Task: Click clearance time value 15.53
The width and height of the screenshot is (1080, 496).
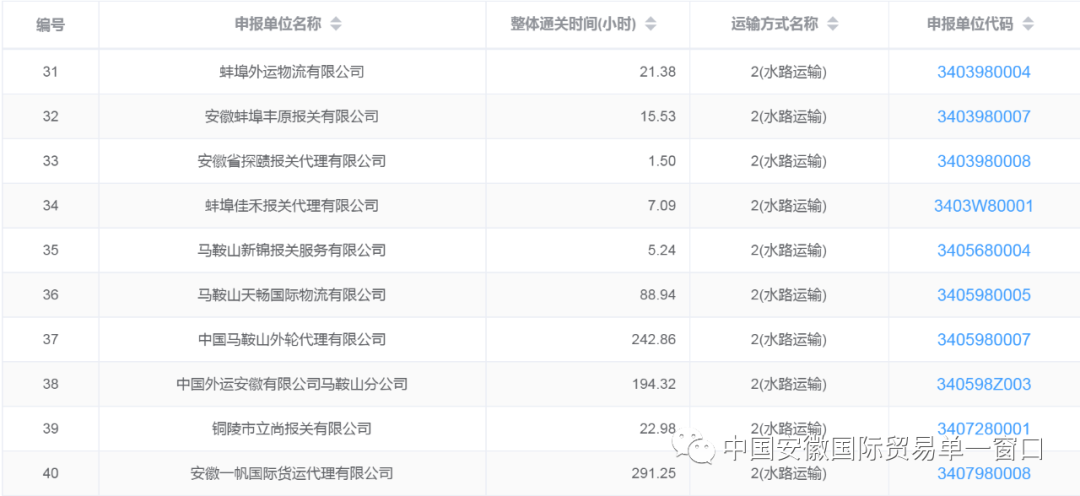Action: (x=658, y=116)
